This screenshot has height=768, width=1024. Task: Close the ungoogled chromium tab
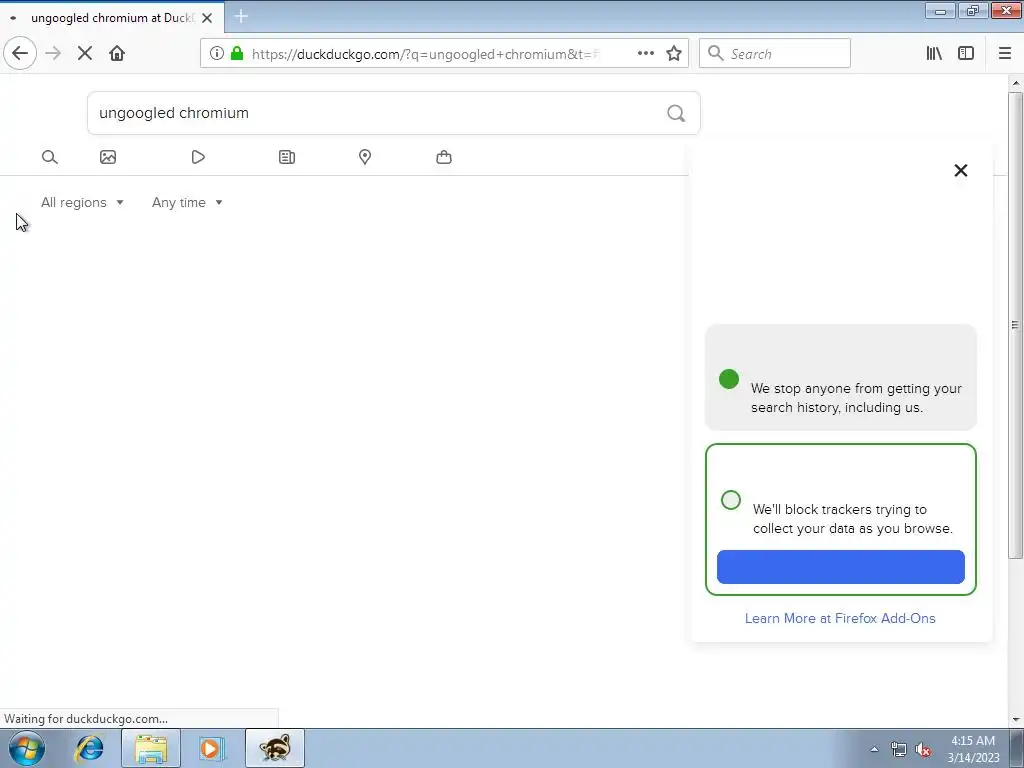(207, 18)
